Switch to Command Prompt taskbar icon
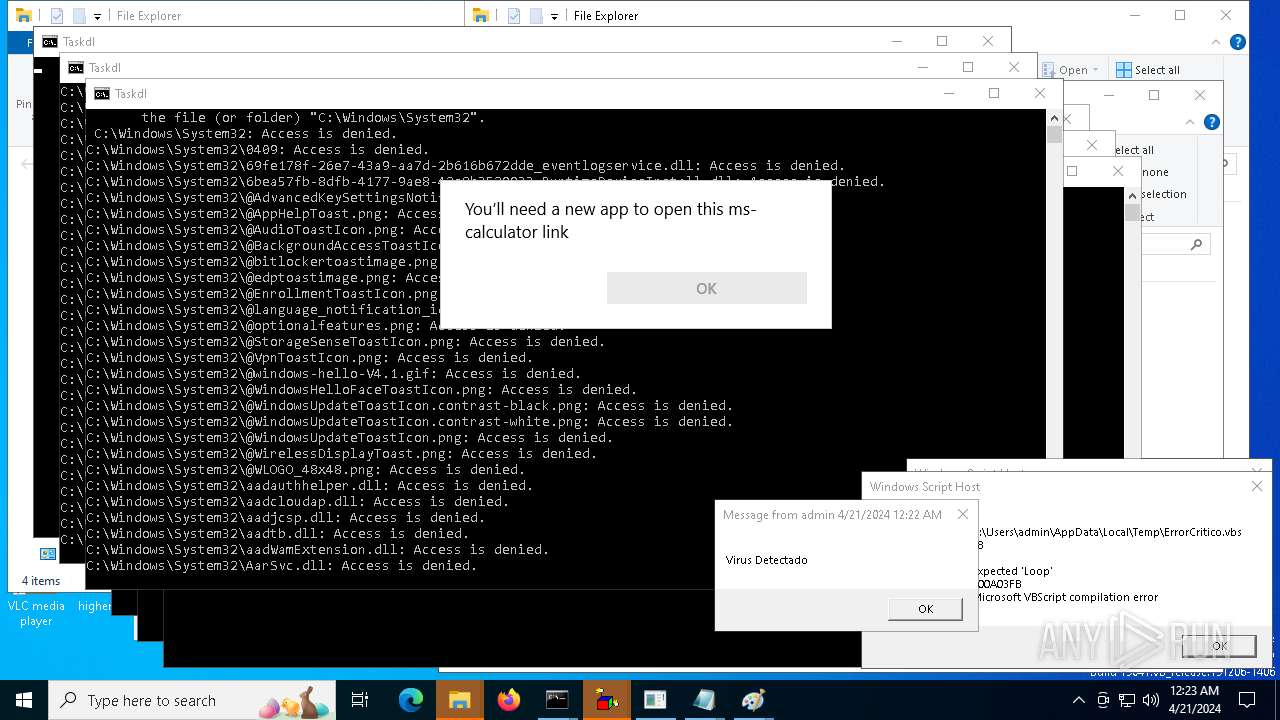 tap(557, 700)
